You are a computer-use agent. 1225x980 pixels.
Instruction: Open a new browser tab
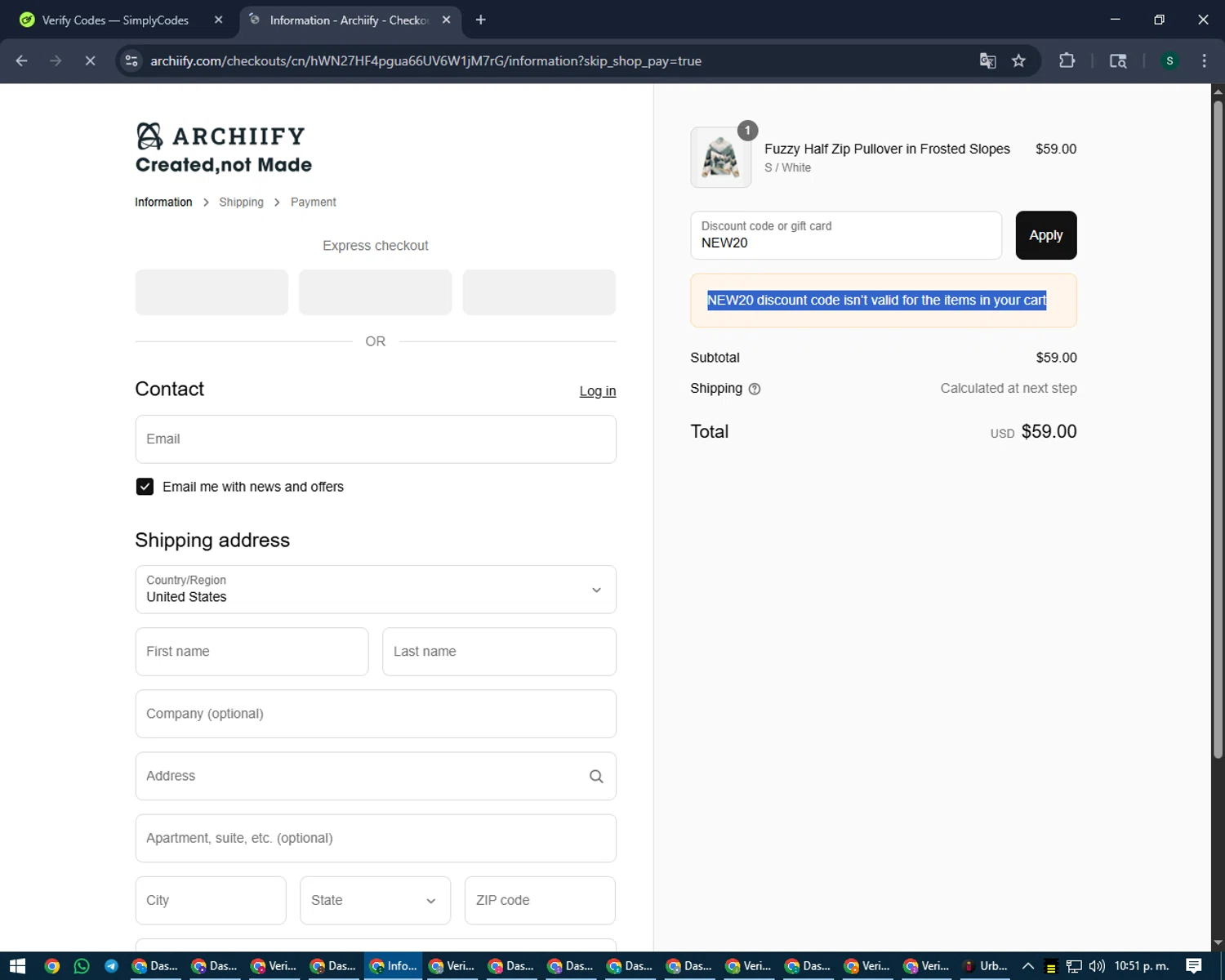(481, 20)
